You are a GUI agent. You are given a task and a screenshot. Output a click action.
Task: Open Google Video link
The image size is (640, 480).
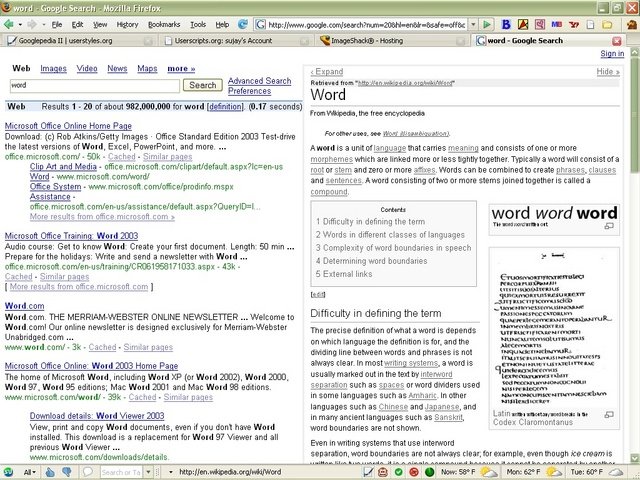coord(87,69)
